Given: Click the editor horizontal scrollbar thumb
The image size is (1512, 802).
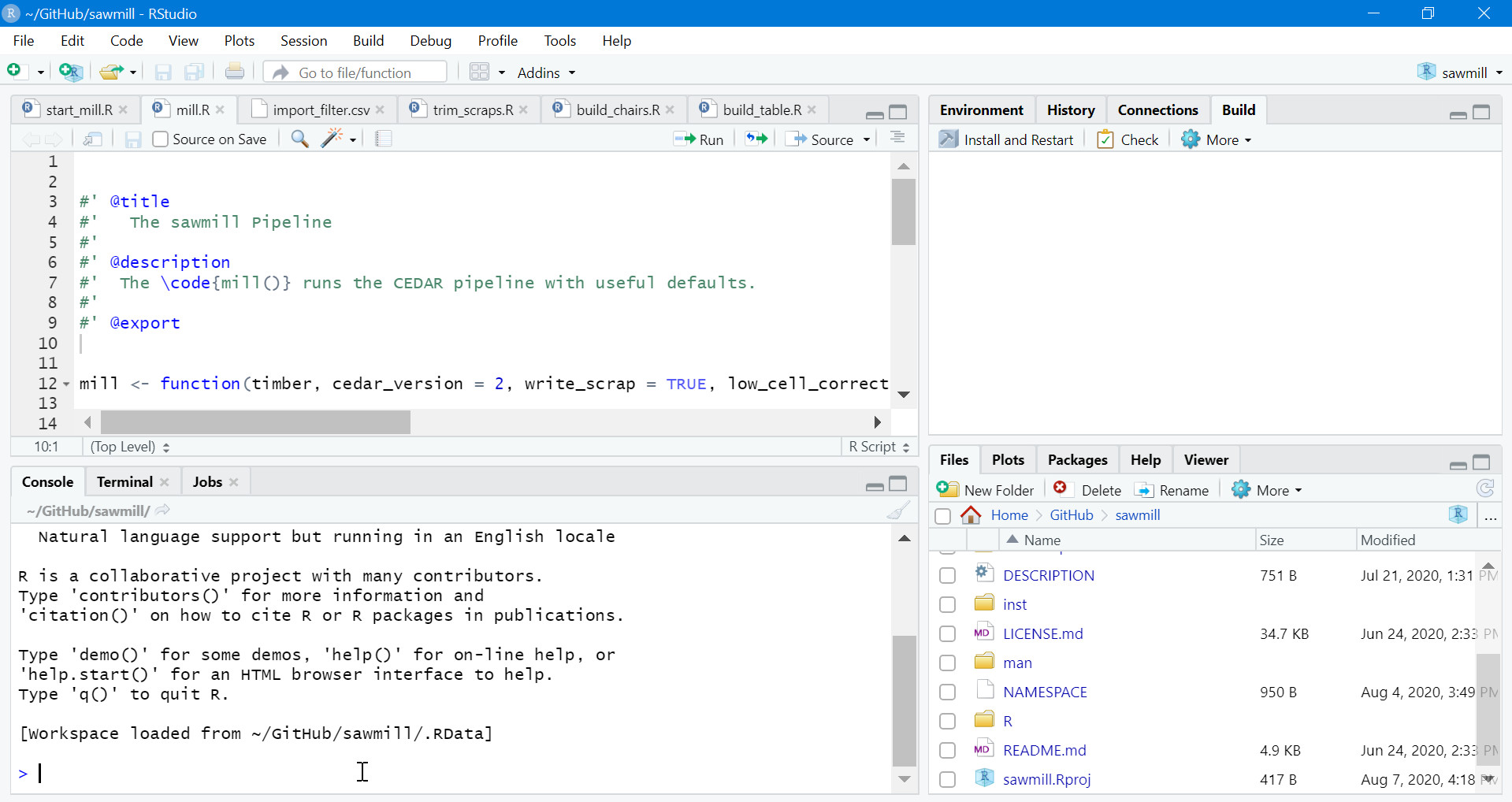Looking at the screenshot, I should pyautogui.click(x=255, y=422).
